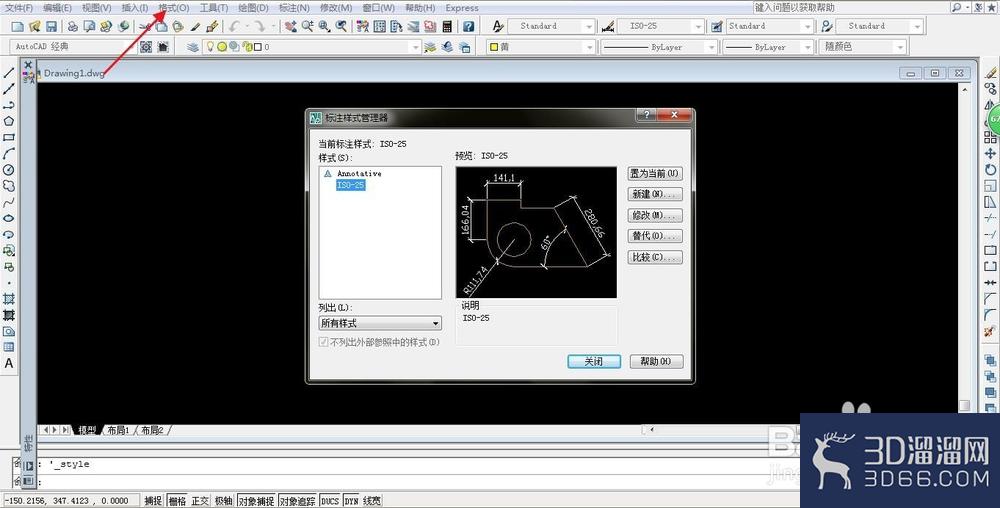Image resolution: width=1000 pixels, height=508 pixels.
Task: Open the QuickCalc calculator icon
Action: (447, 27)
